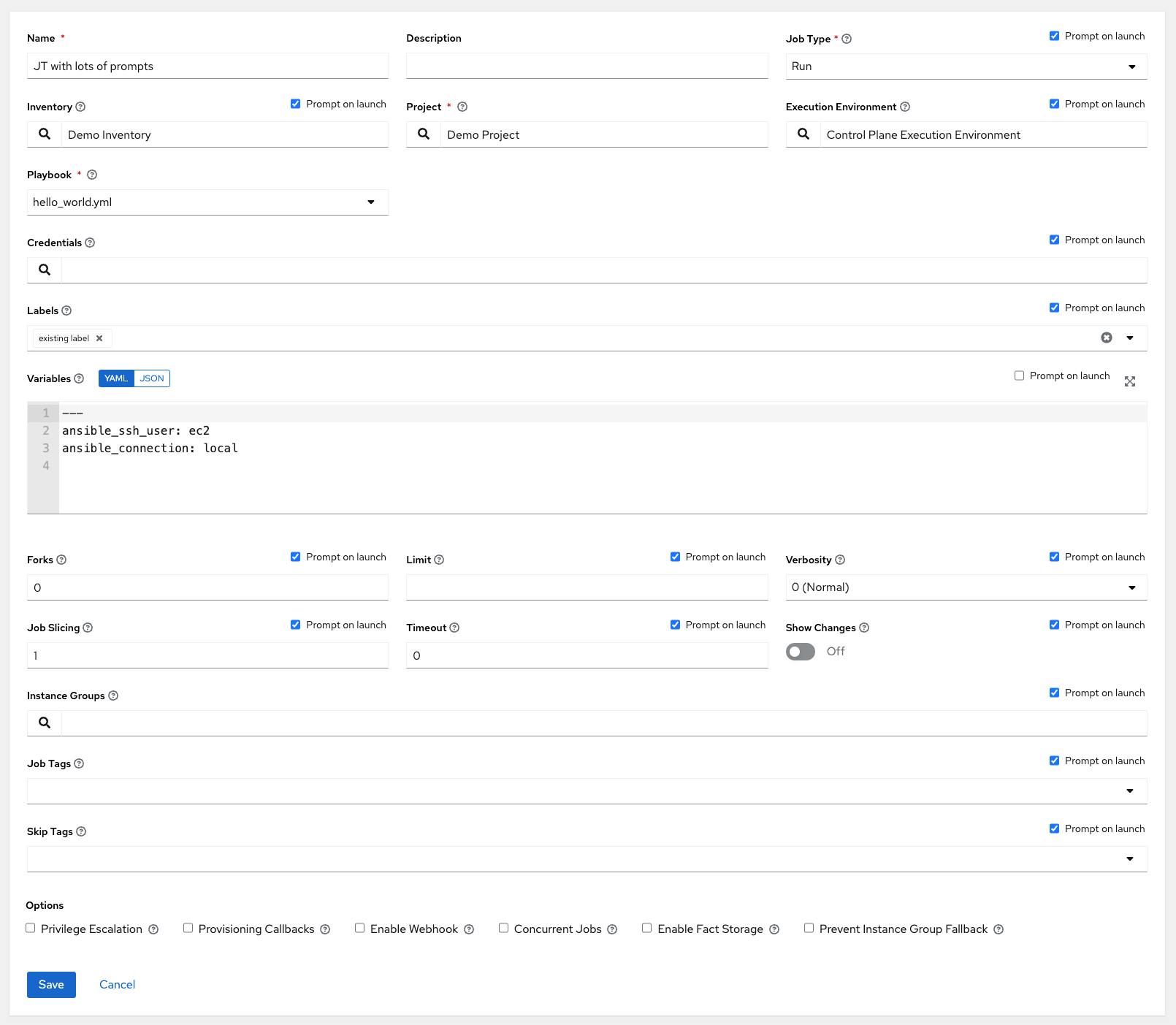The width and height of the screenshot is (1176, 1025).
Task: Search for an Execution Environment
Action: tap(803, 134)
